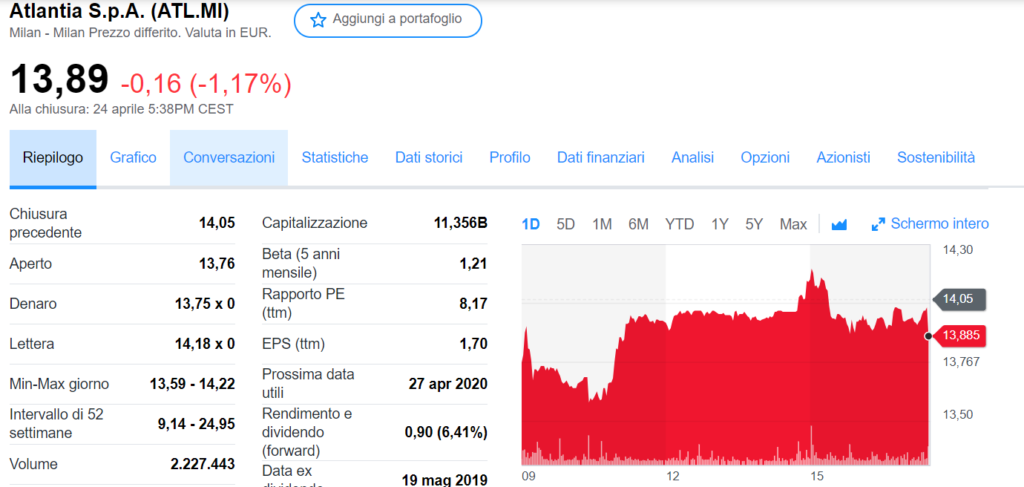Open the Sostenibilità tab
Screen dimensions: 1024x487
point(936,158)
